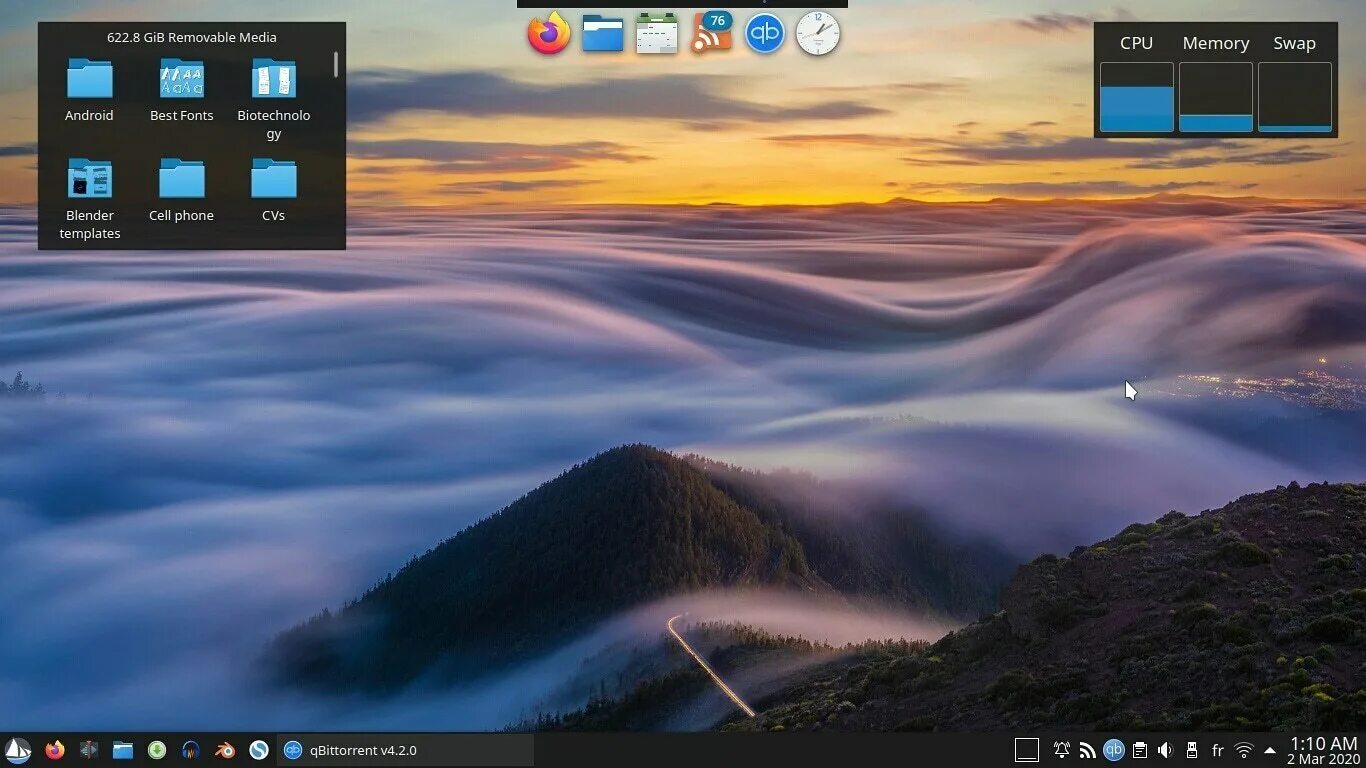1366x768 pixels.
Task: Expand hidden system tray icons arrow
Action: tap(1270, 750)
